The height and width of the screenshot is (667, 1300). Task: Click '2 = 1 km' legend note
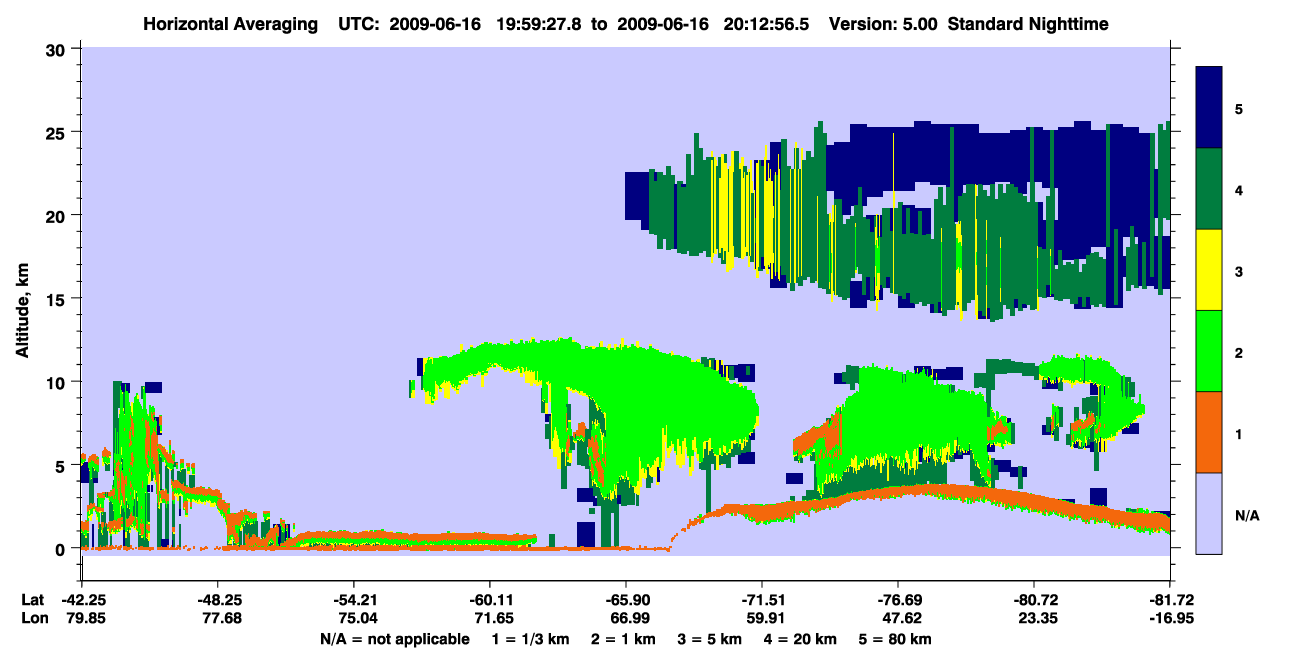[623, 639]
